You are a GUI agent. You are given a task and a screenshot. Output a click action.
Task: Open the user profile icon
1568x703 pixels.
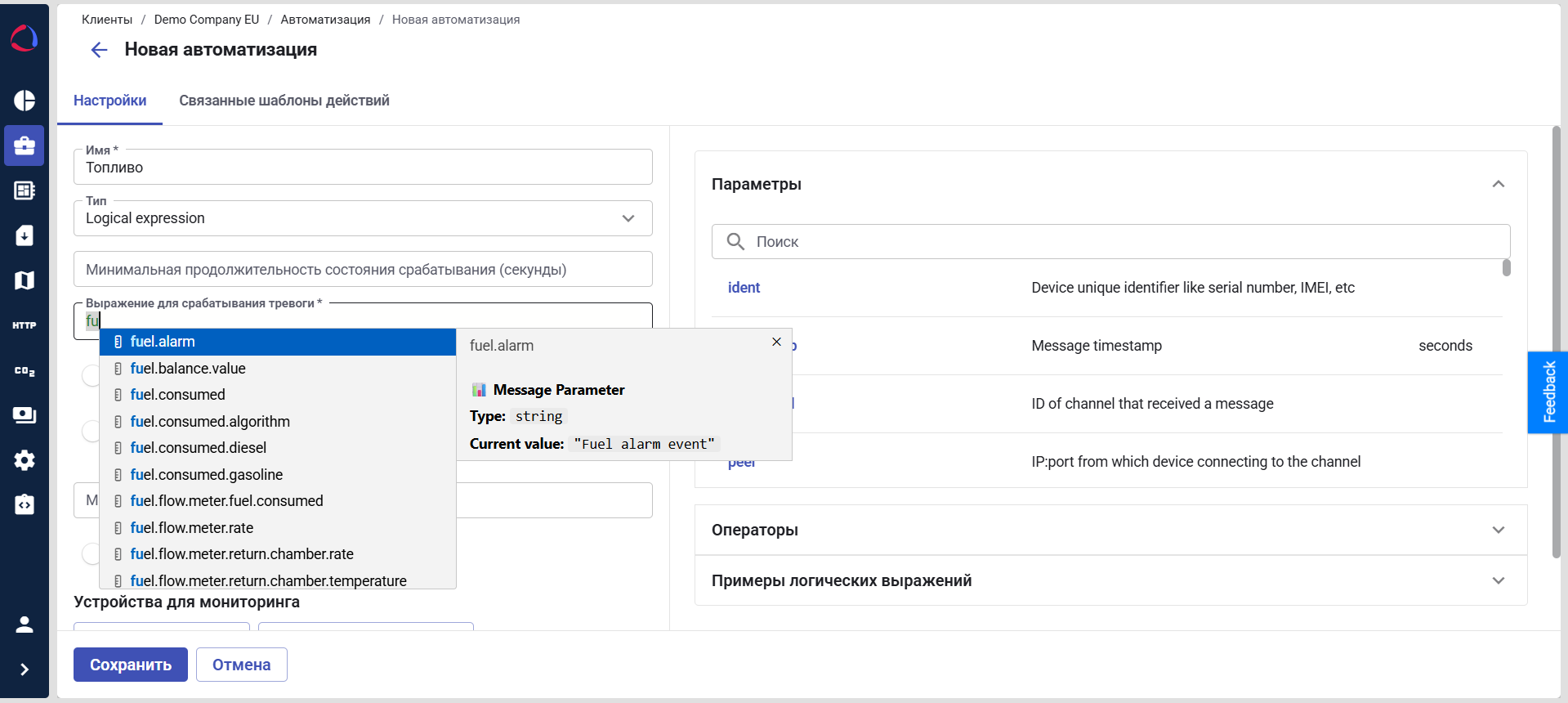[x=25, y=625]
